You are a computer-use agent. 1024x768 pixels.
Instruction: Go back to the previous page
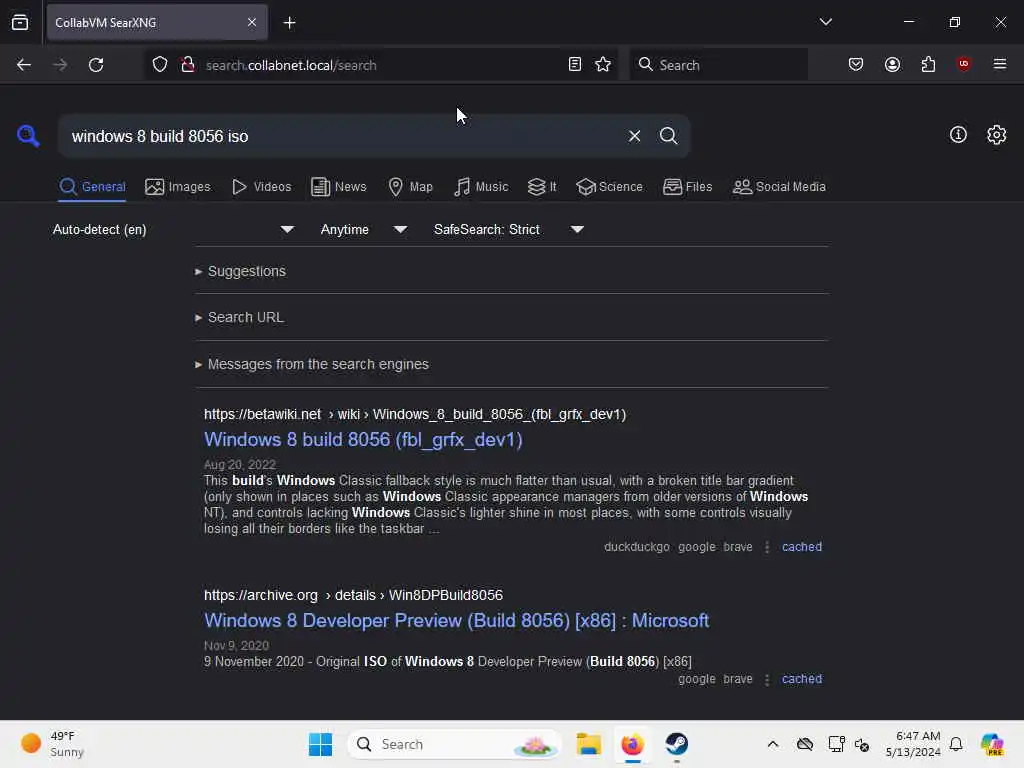click(x=24, y=65)
